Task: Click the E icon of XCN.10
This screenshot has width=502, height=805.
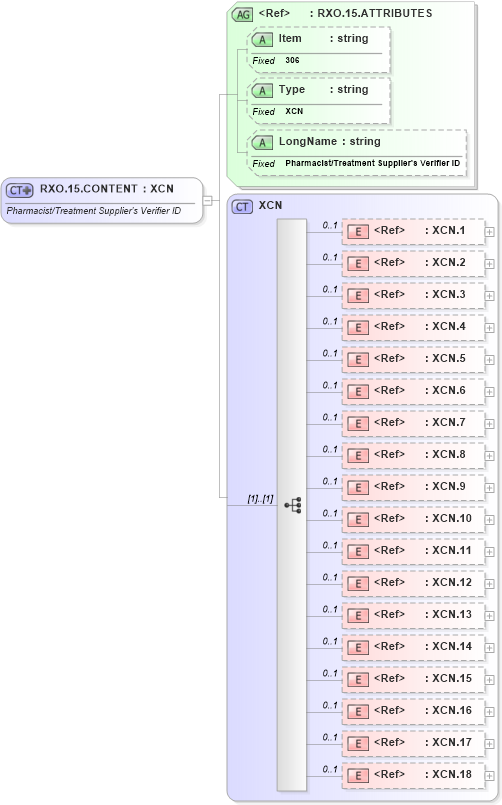Action: (x=358, y=520)
